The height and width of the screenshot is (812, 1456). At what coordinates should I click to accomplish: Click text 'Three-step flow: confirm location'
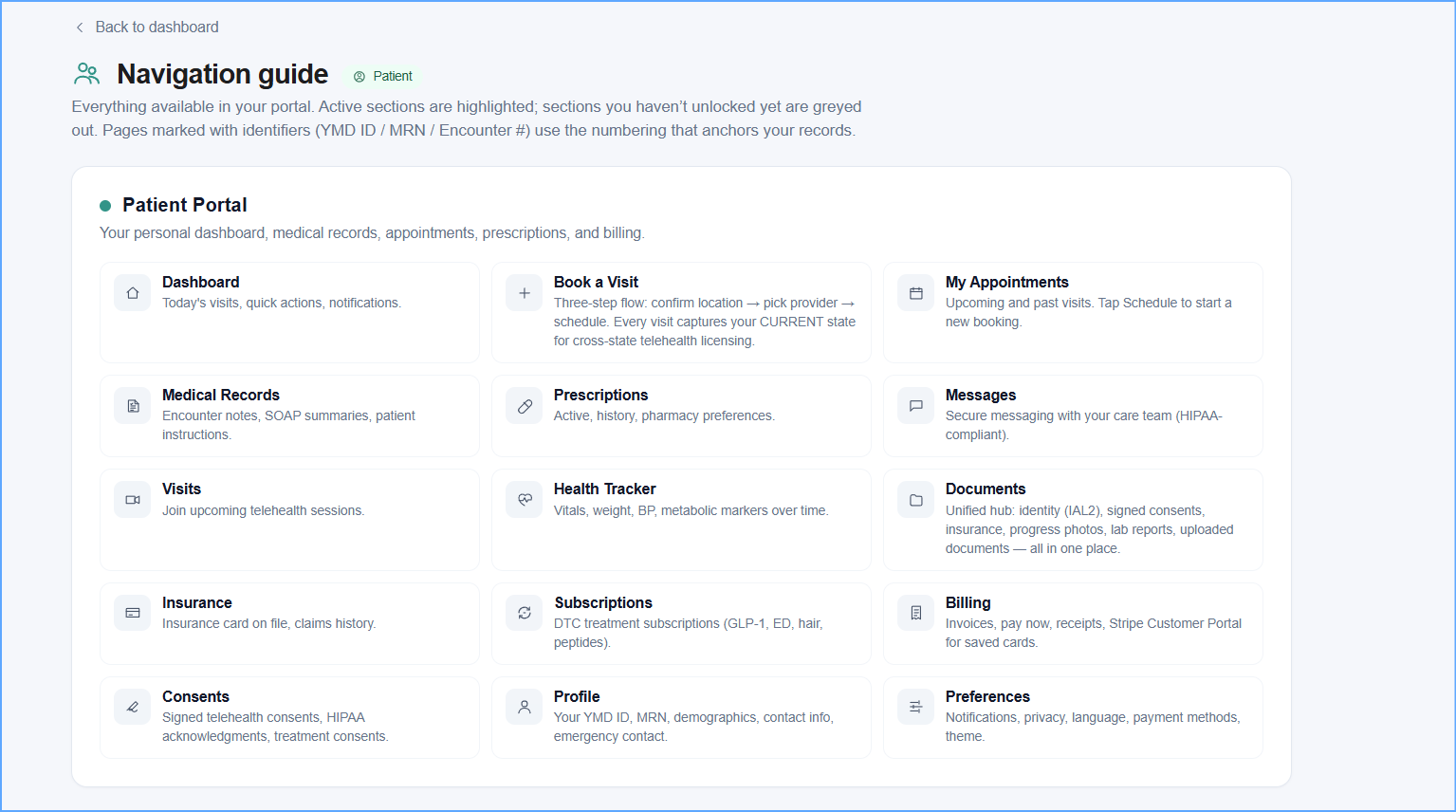(x=649, y=303)
